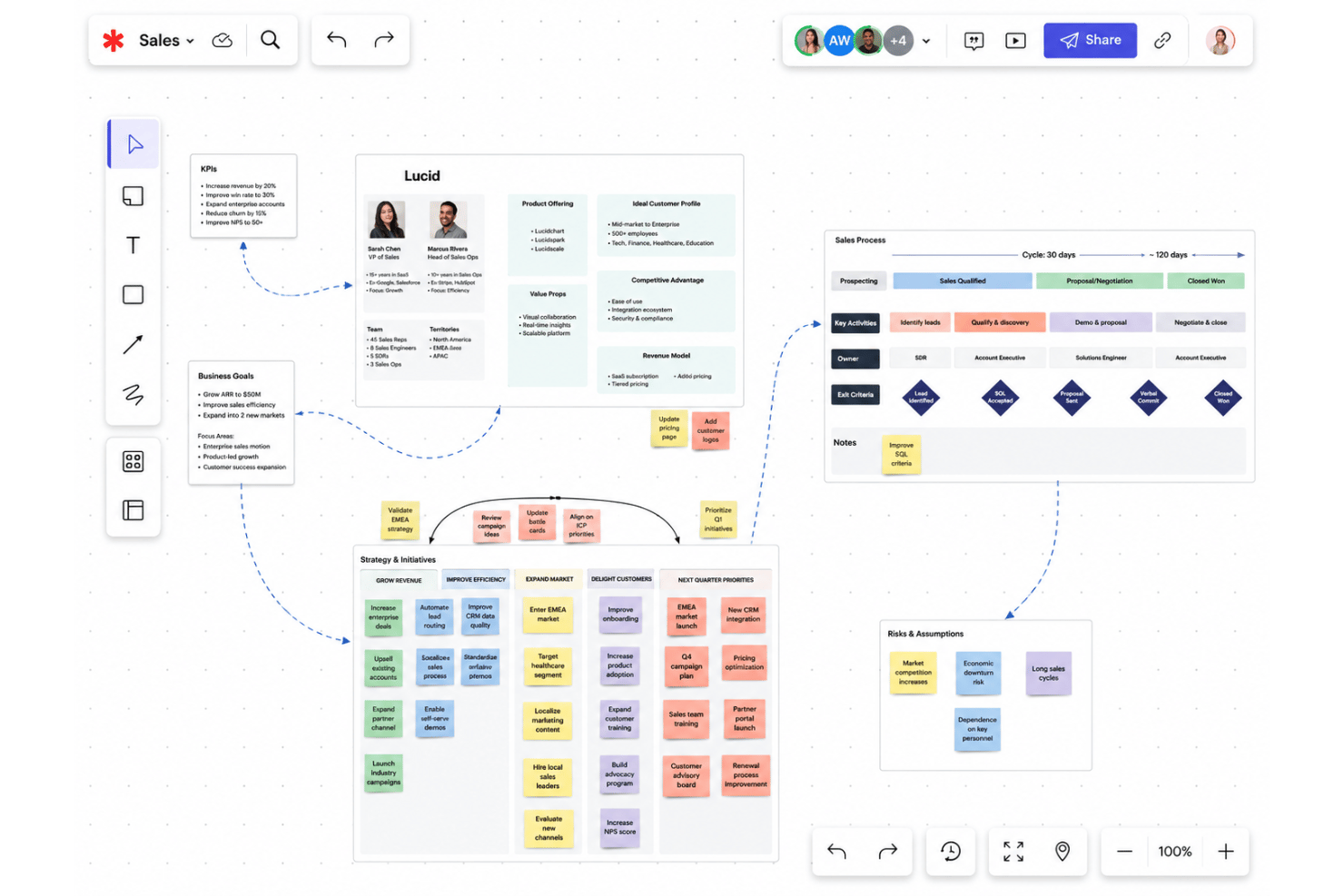Open the Sales document title dropdown
The height and width of the screenshot is (896, 1344).
click(x=166, y=40)
